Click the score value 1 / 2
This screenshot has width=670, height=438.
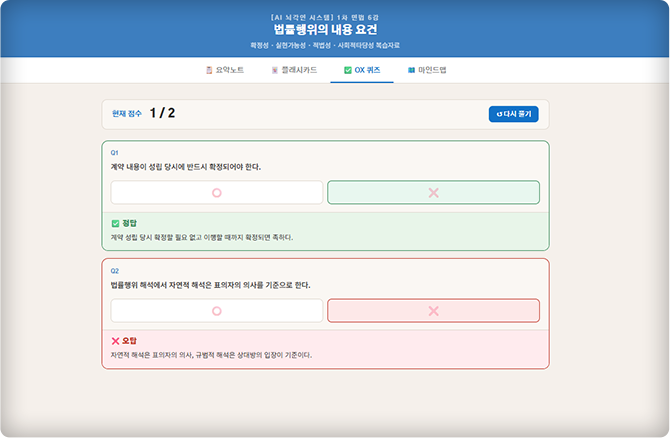pyautogui.click(x=162, y=113)
